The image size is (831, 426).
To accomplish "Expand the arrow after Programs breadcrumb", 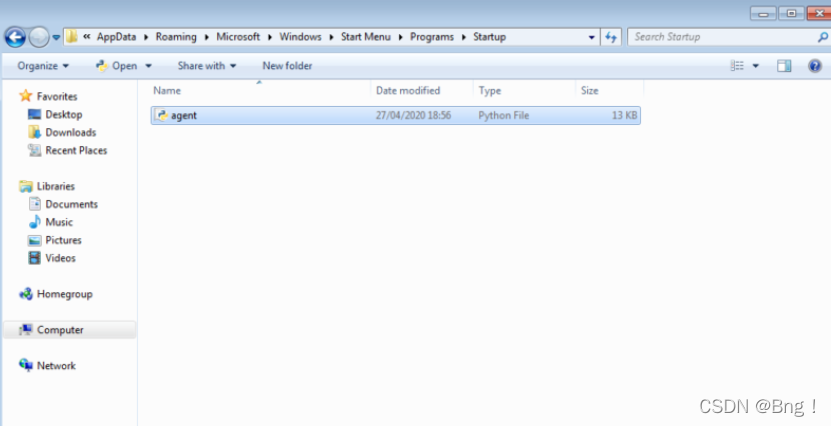I will coord(463,37).
